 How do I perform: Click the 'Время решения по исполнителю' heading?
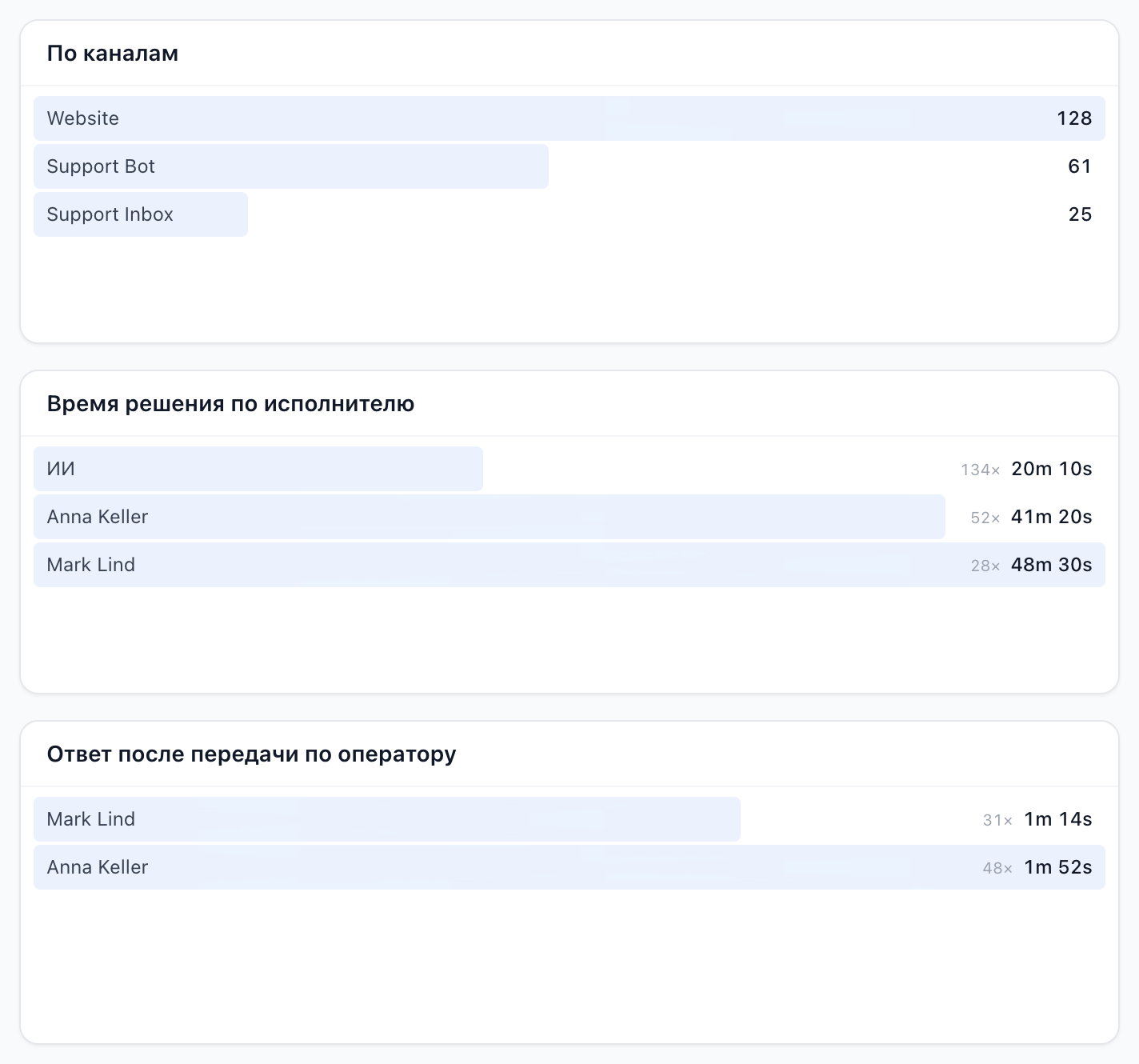click(x=230, y=404)
